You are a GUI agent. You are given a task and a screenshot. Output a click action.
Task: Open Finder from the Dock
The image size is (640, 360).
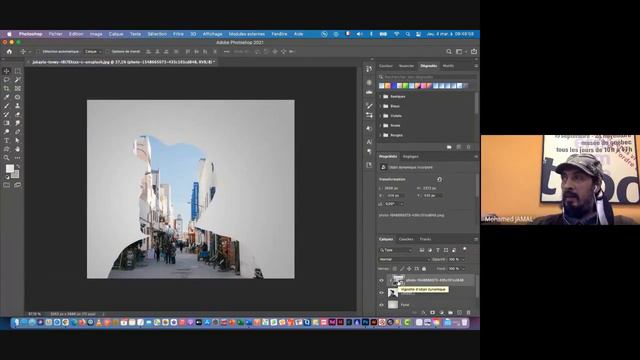click(x=16, y=322)
